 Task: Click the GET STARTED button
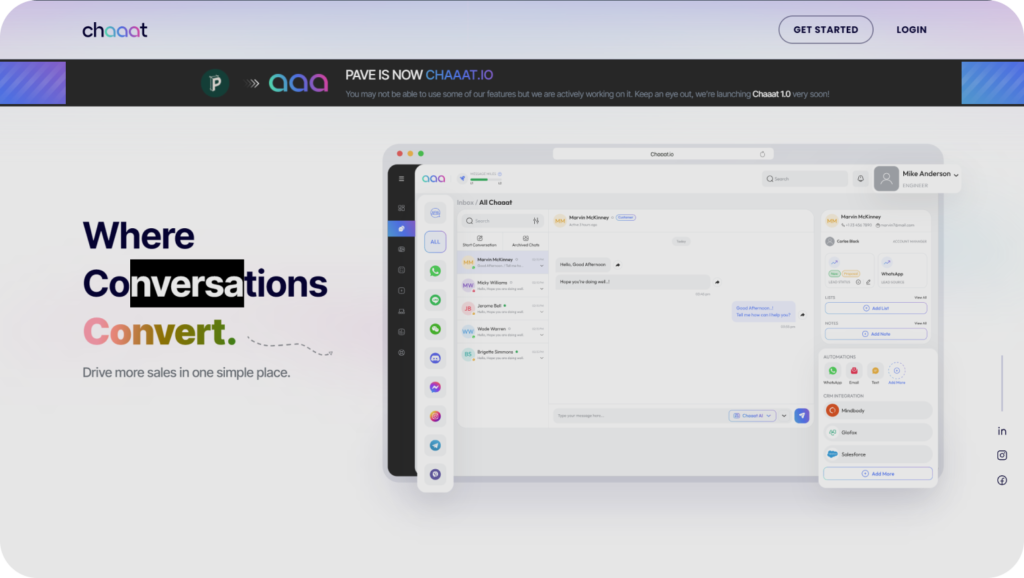click(x=825, y=29)
